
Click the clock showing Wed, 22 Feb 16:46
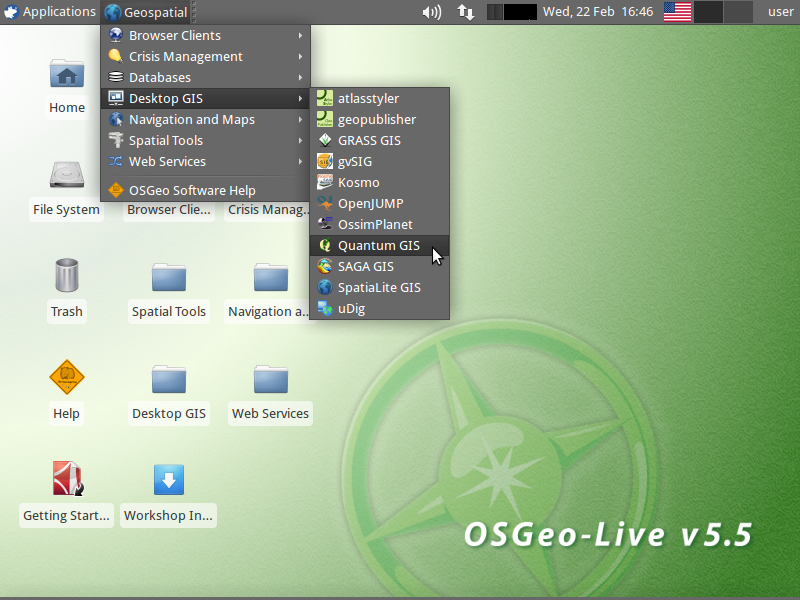coord(597,12)
